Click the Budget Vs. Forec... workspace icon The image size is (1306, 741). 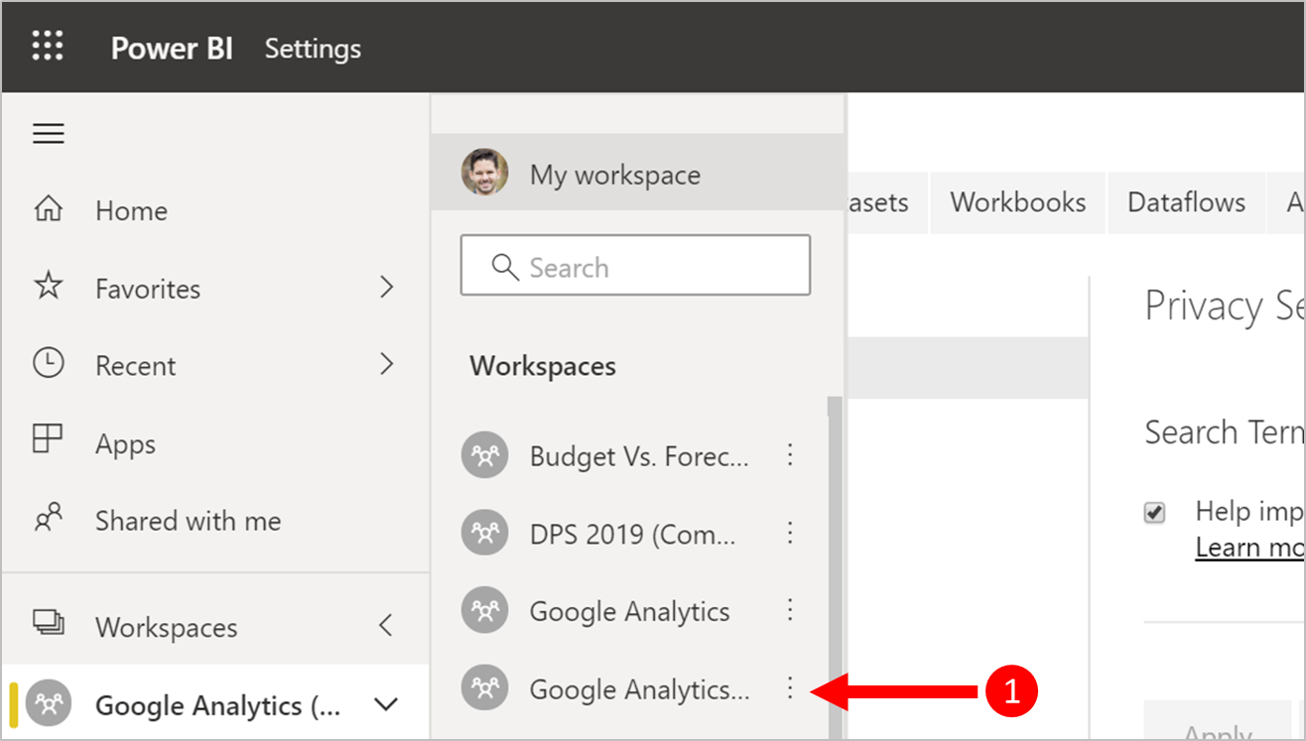coord(485,456)
